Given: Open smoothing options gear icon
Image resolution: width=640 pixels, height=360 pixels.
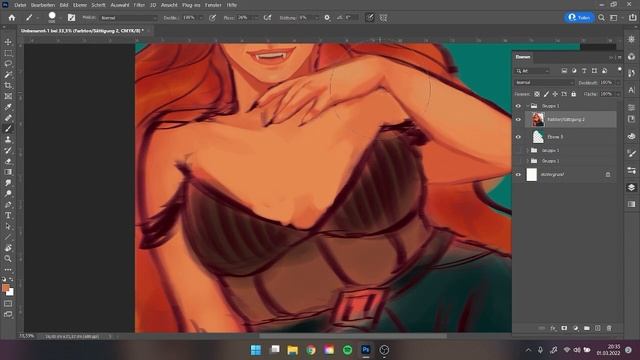Looking at the screenshot, I should 327,18.
